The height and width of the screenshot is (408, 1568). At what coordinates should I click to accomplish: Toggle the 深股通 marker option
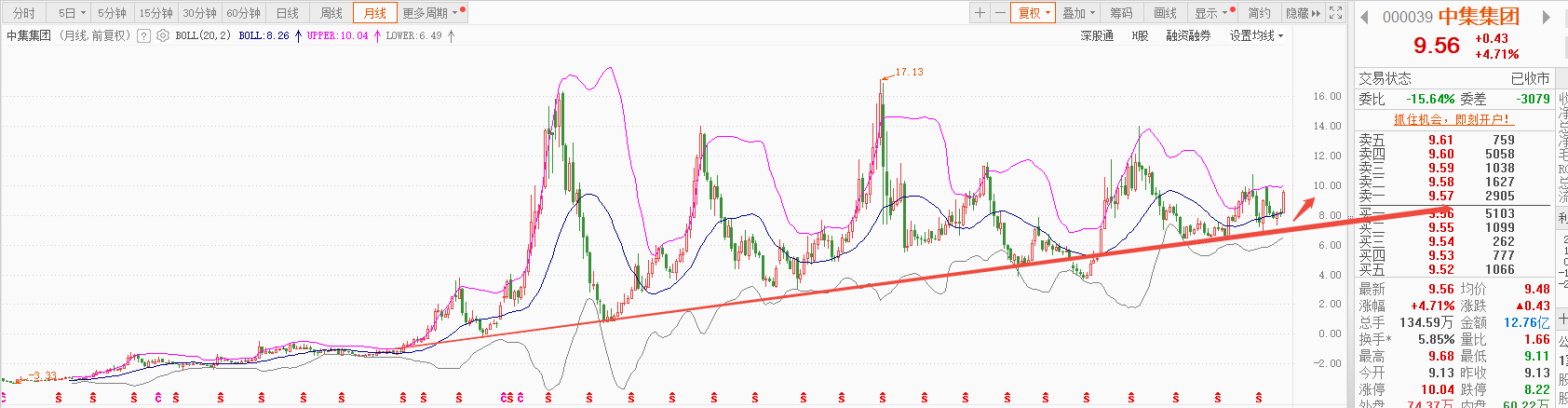(x=1097, y=35)
